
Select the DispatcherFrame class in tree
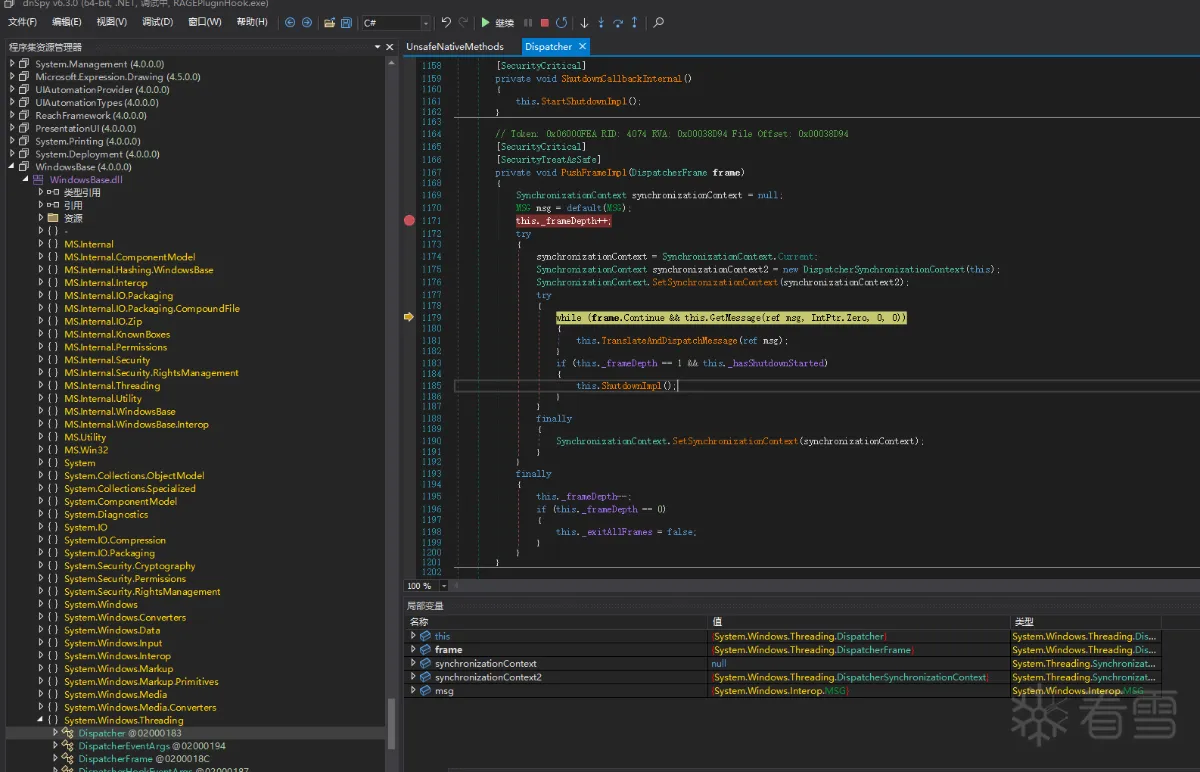coord(115,759)
